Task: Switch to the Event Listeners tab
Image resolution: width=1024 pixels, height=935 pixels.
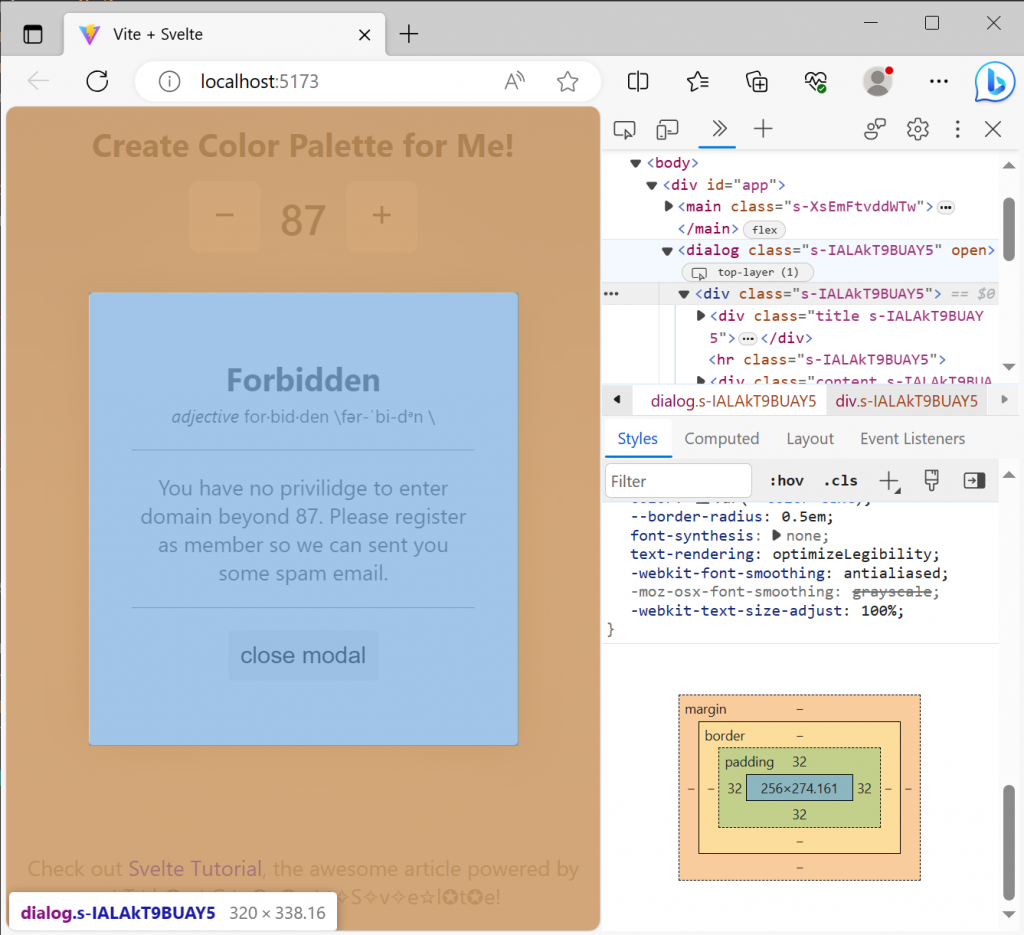Action: (x=912, y=439)
